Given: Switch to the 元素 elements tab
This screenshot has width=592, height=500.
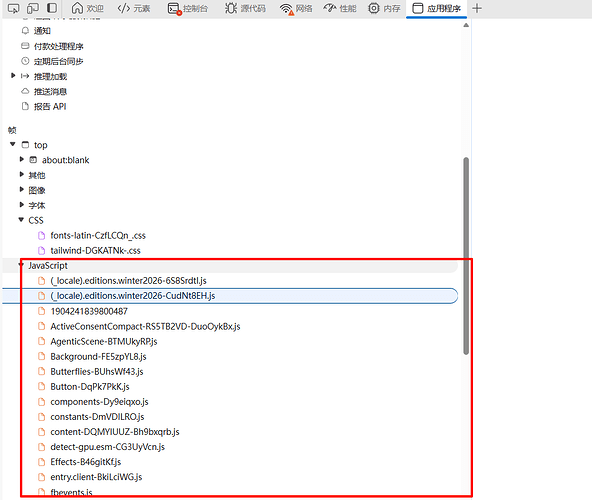Looking at the screenshot, I should pos(134,8).
